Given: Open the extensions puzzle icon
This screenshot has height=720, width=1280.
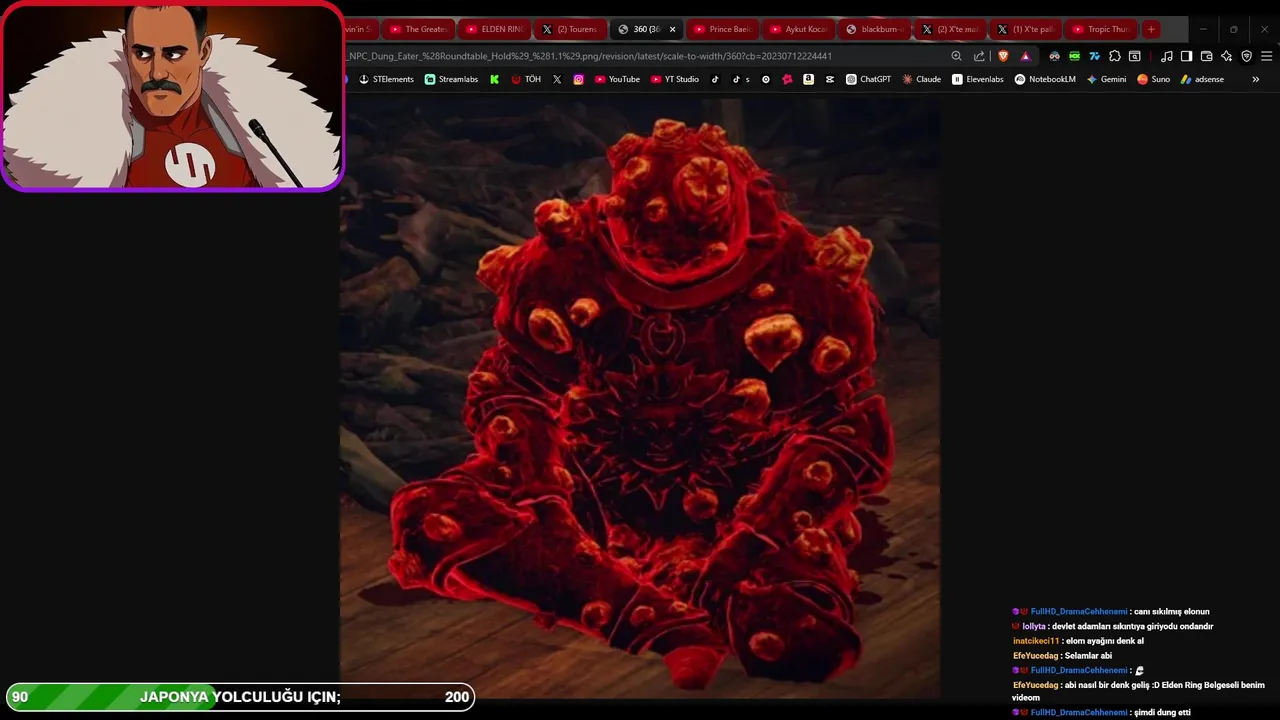Looking at the screenshot, I should 1115,56.
